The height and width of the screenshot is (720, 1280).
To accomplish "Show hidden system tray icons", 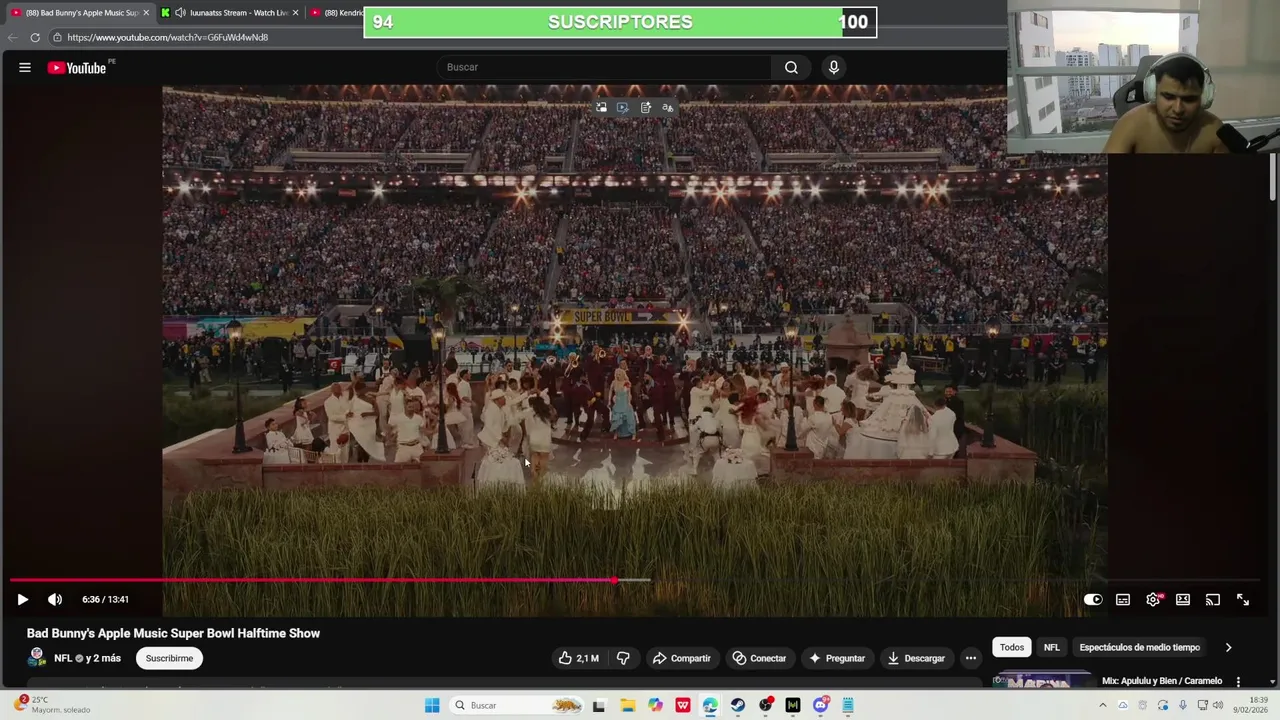I will coord(1103,705).
